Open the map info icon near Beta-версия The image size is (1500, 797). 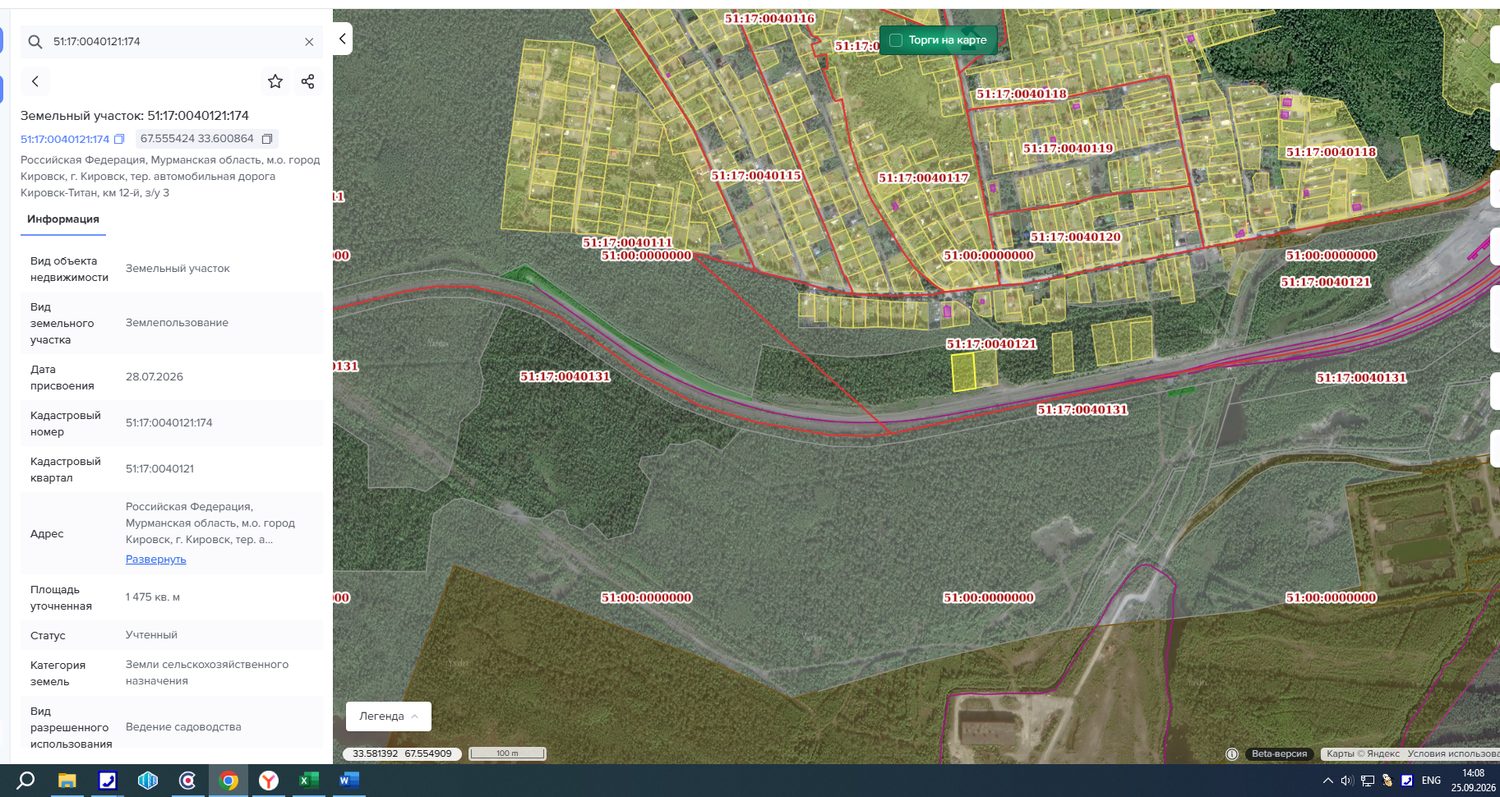coord(1232,754)
